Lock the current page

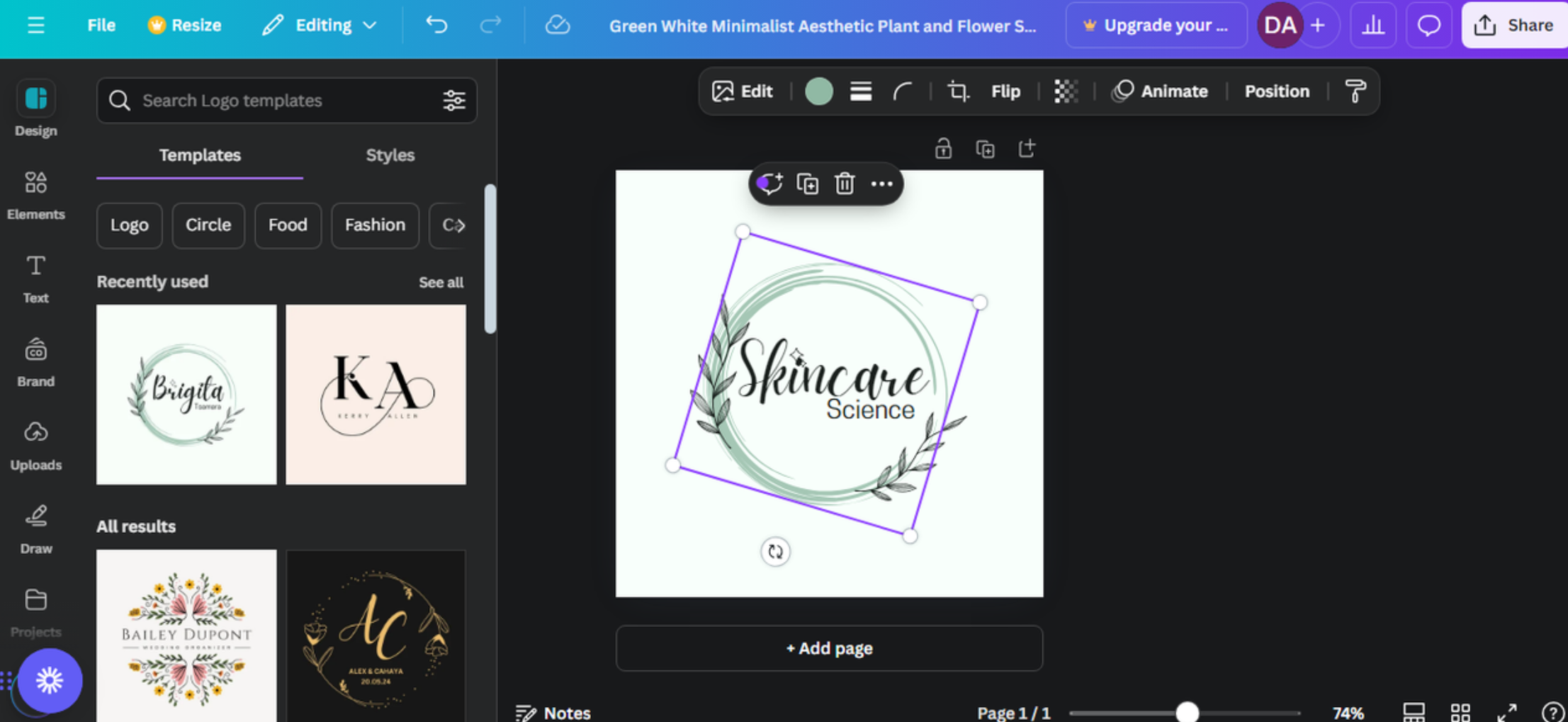click(x=943, y=149)
